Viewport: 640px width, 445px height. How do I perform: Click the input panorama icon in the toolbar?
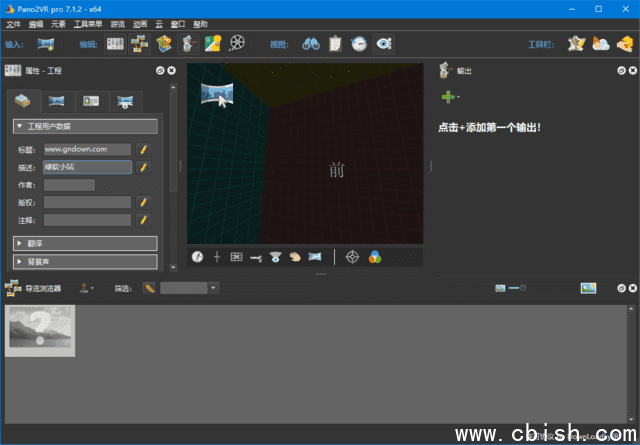pos(45,43)
